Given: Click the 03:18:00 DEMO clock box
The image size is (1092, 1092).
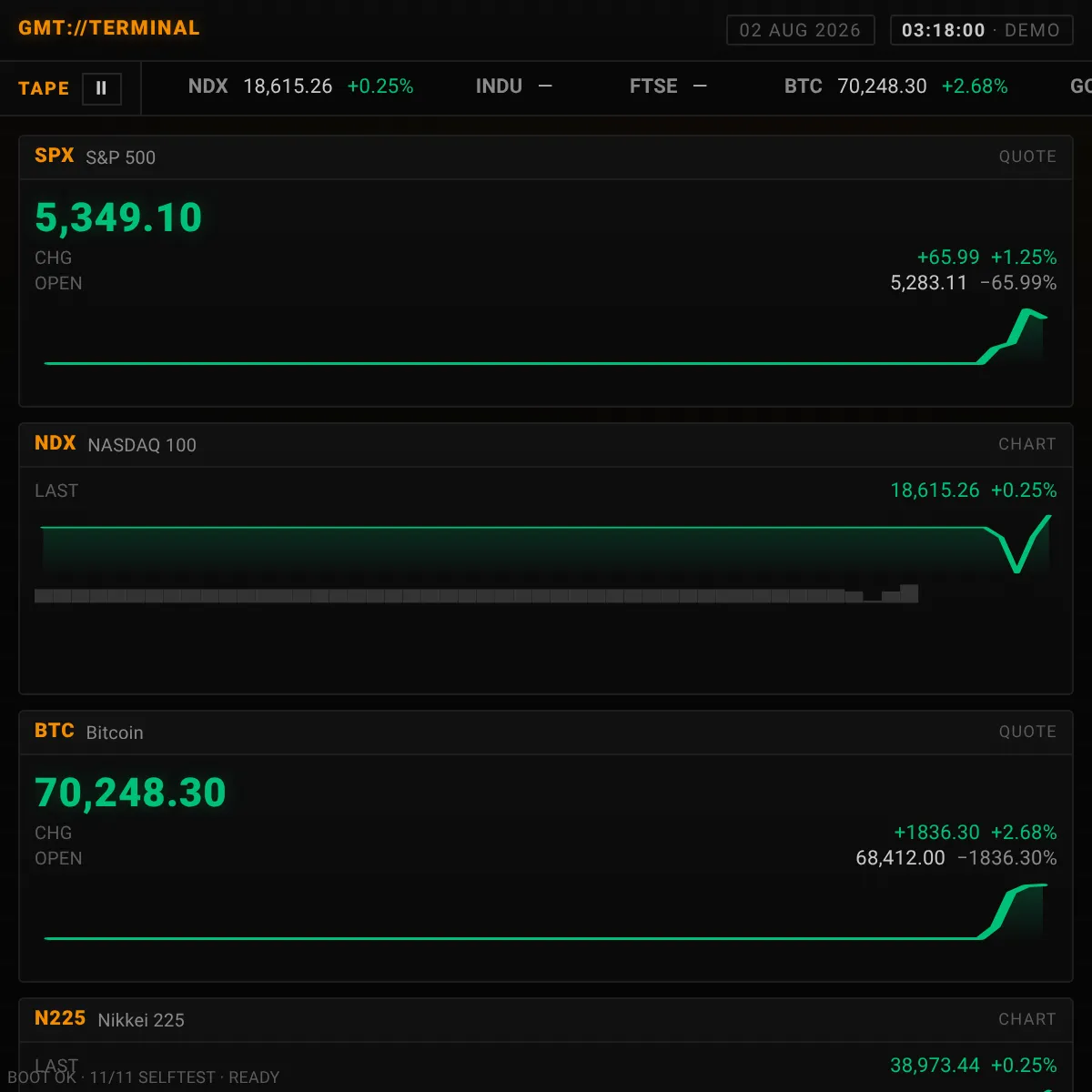Looking at the screenshot, I should [981, 30].
